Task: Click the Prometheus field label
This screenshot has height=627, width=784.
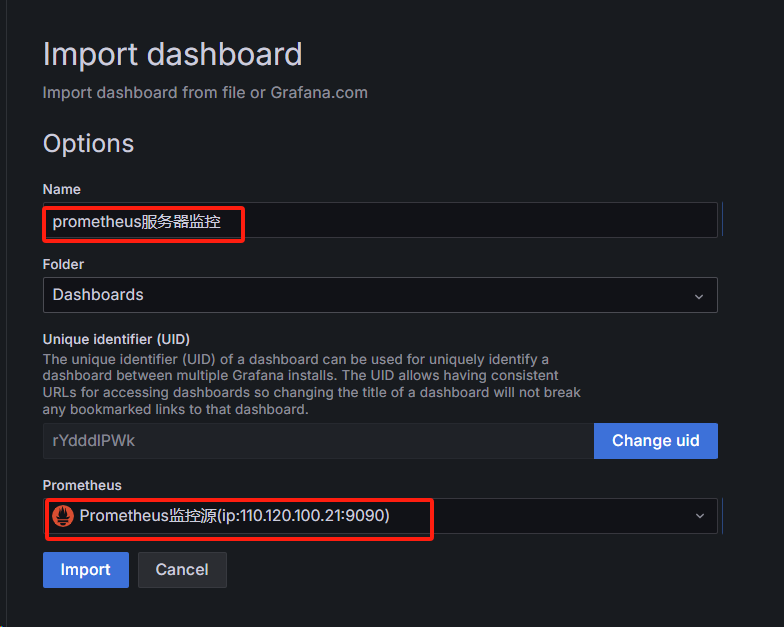Action: 82,485
